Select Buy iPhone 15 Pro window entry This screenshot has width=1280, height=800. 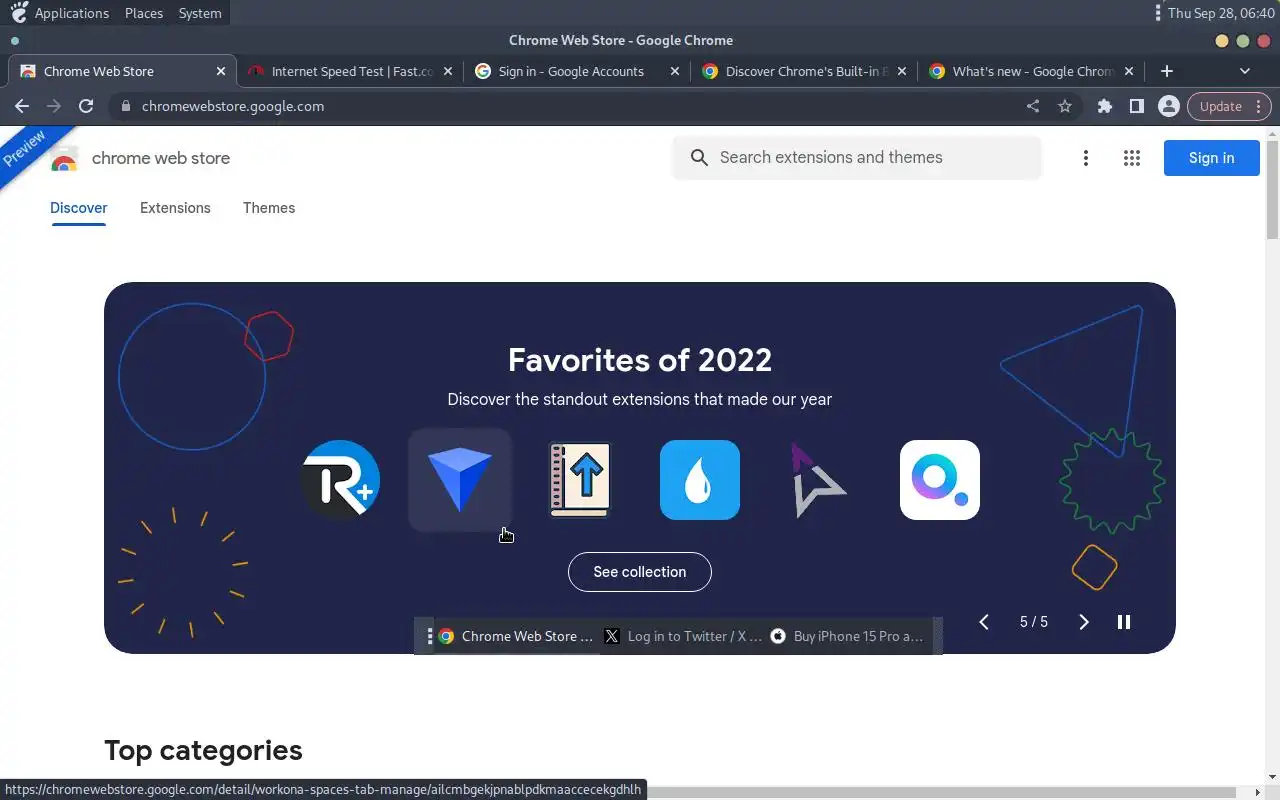[x=850, y=636]
